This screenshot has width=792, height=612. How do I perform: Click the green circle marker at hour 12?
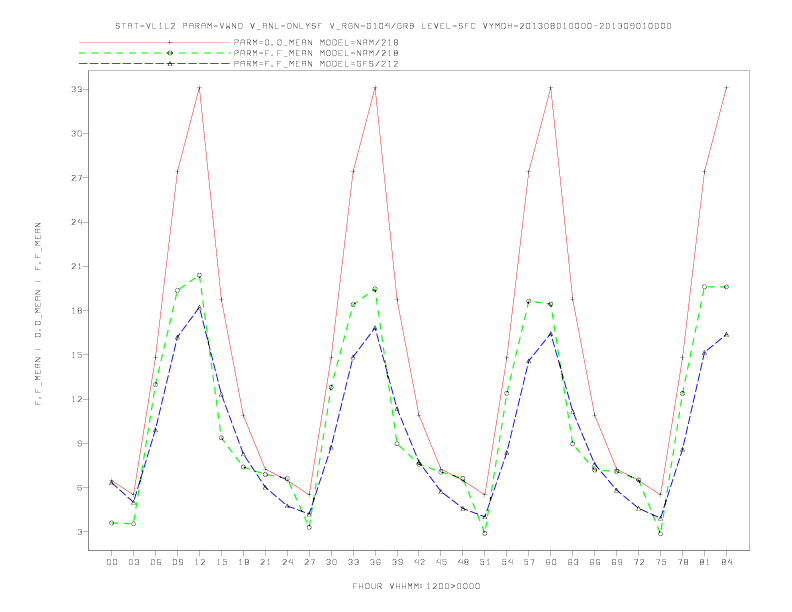200,276
